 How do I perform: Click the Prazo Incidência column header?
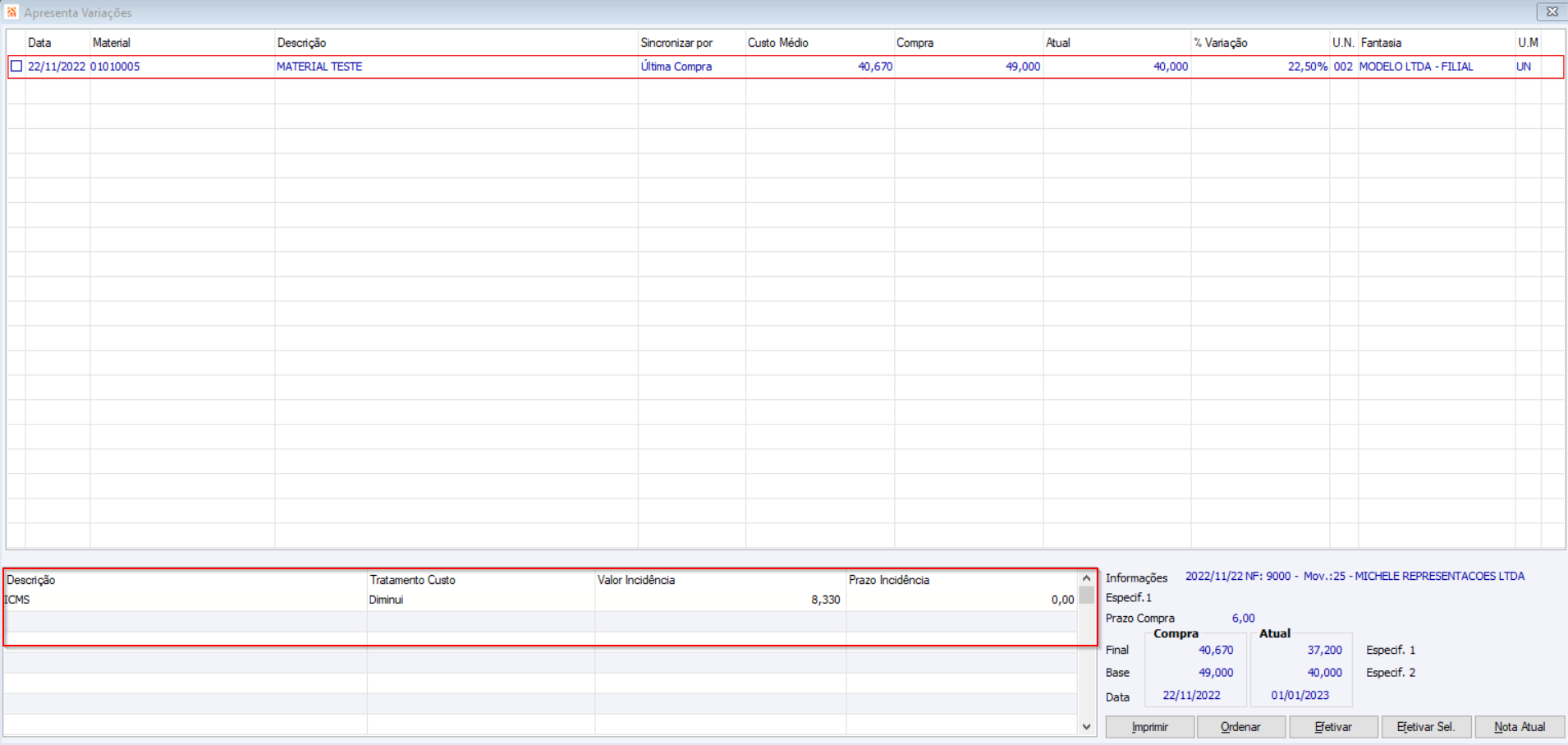961,580
